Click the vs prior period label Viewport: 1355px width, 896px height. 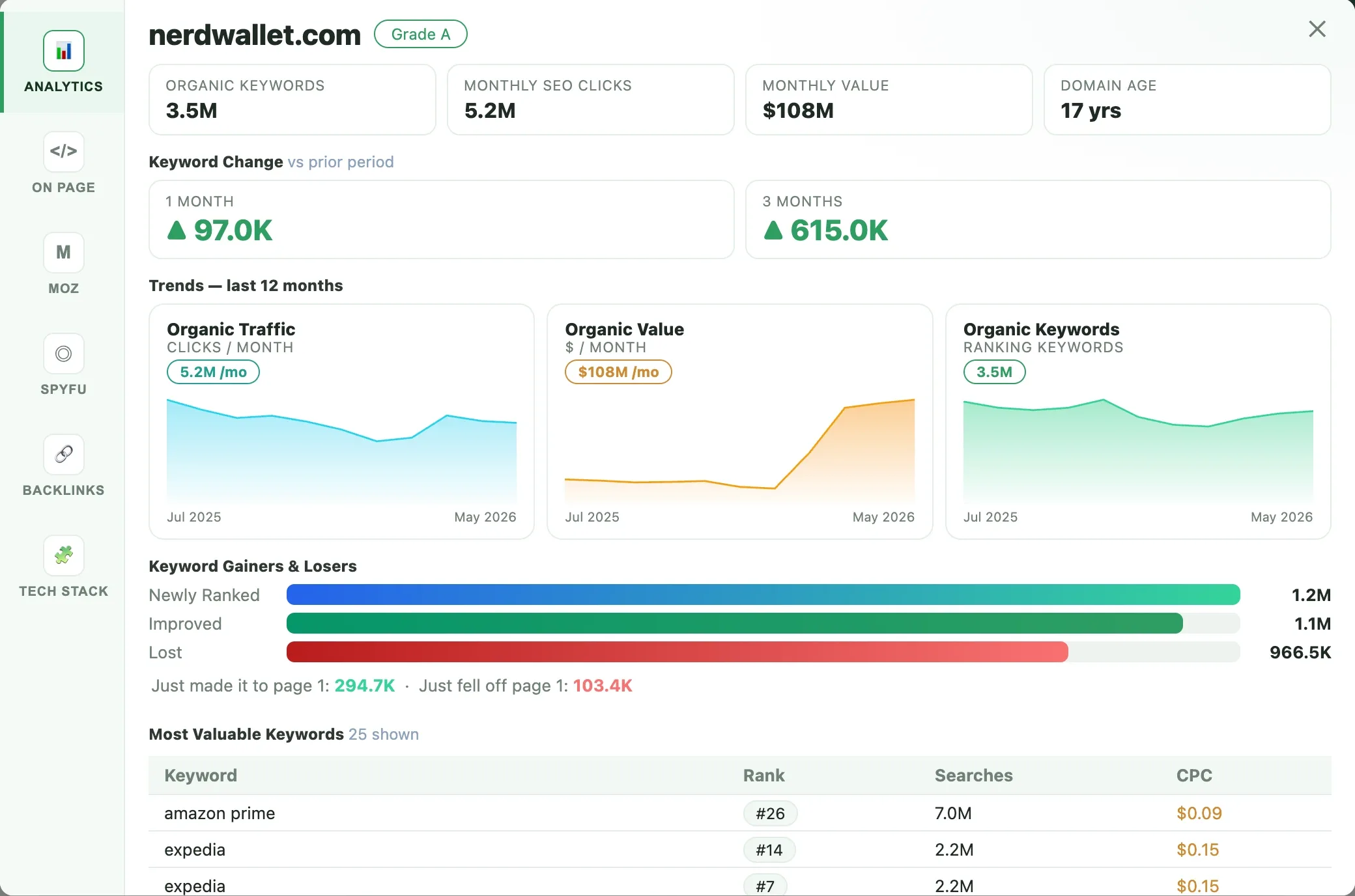click(x=341, y=161)
